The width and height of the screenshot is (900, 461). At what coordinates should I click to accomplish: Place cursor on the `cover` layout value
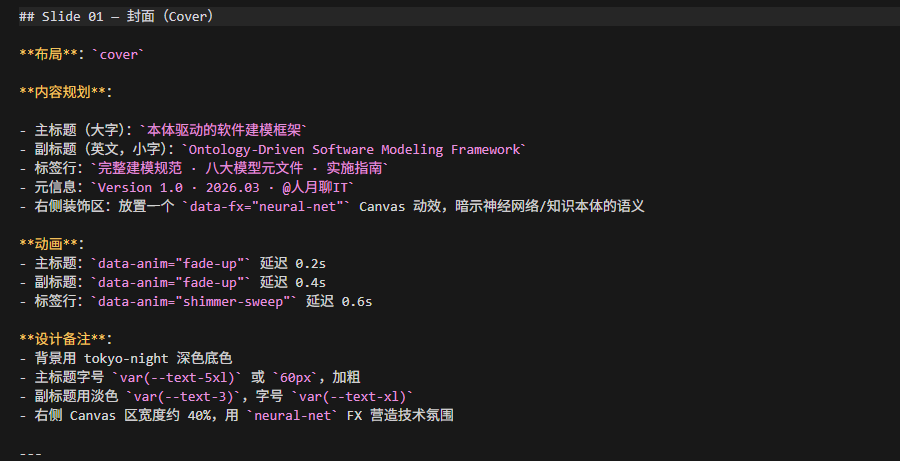pos(118,55)
